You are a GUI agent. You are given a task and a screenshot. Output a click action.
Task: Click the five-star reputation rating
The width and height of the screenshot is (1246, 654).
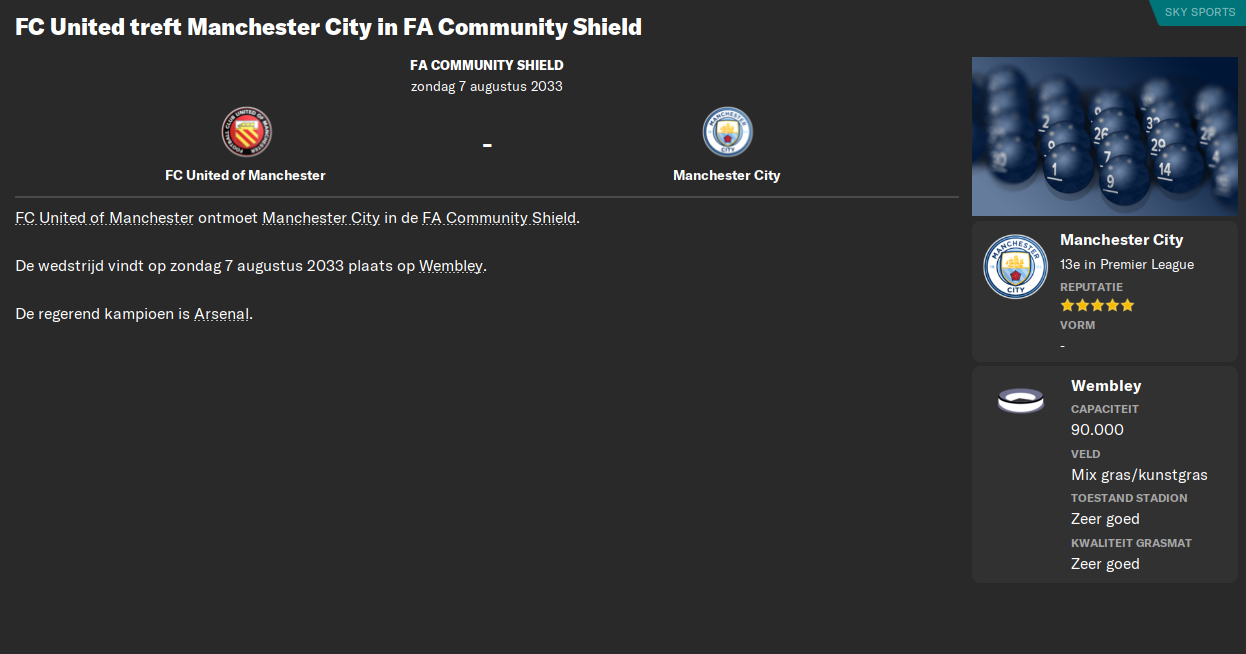pos(1096,305)
